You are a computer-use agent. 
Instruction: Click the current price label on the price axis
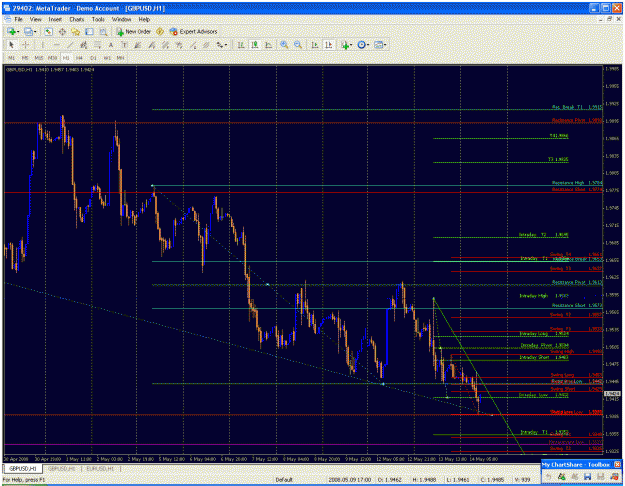coord(612,394)
